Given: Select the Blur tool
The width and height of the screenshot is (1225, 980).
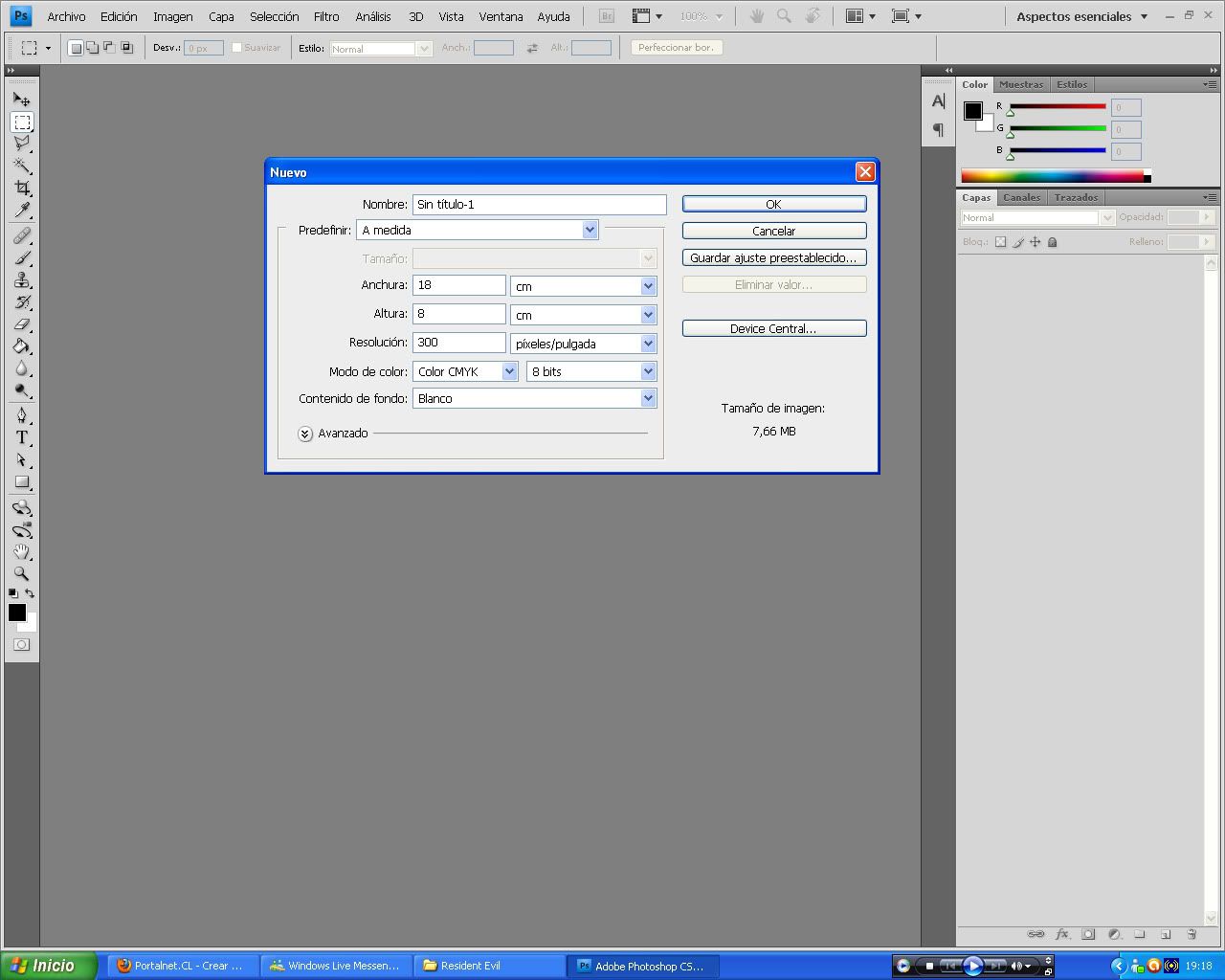Looking at the screenshot, I should (21, 367).
